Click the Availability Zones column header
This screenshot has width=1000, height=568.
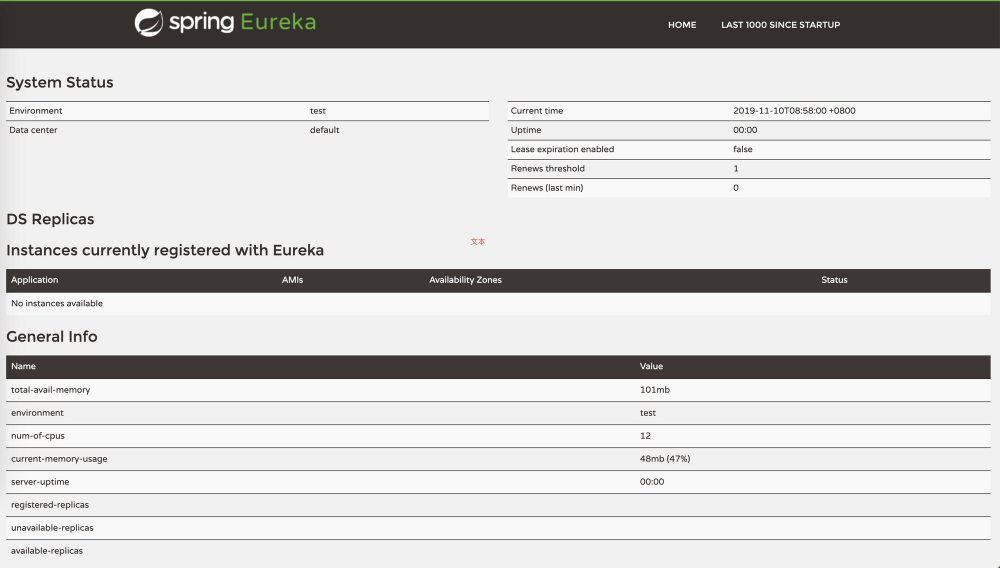coord(465,280)
